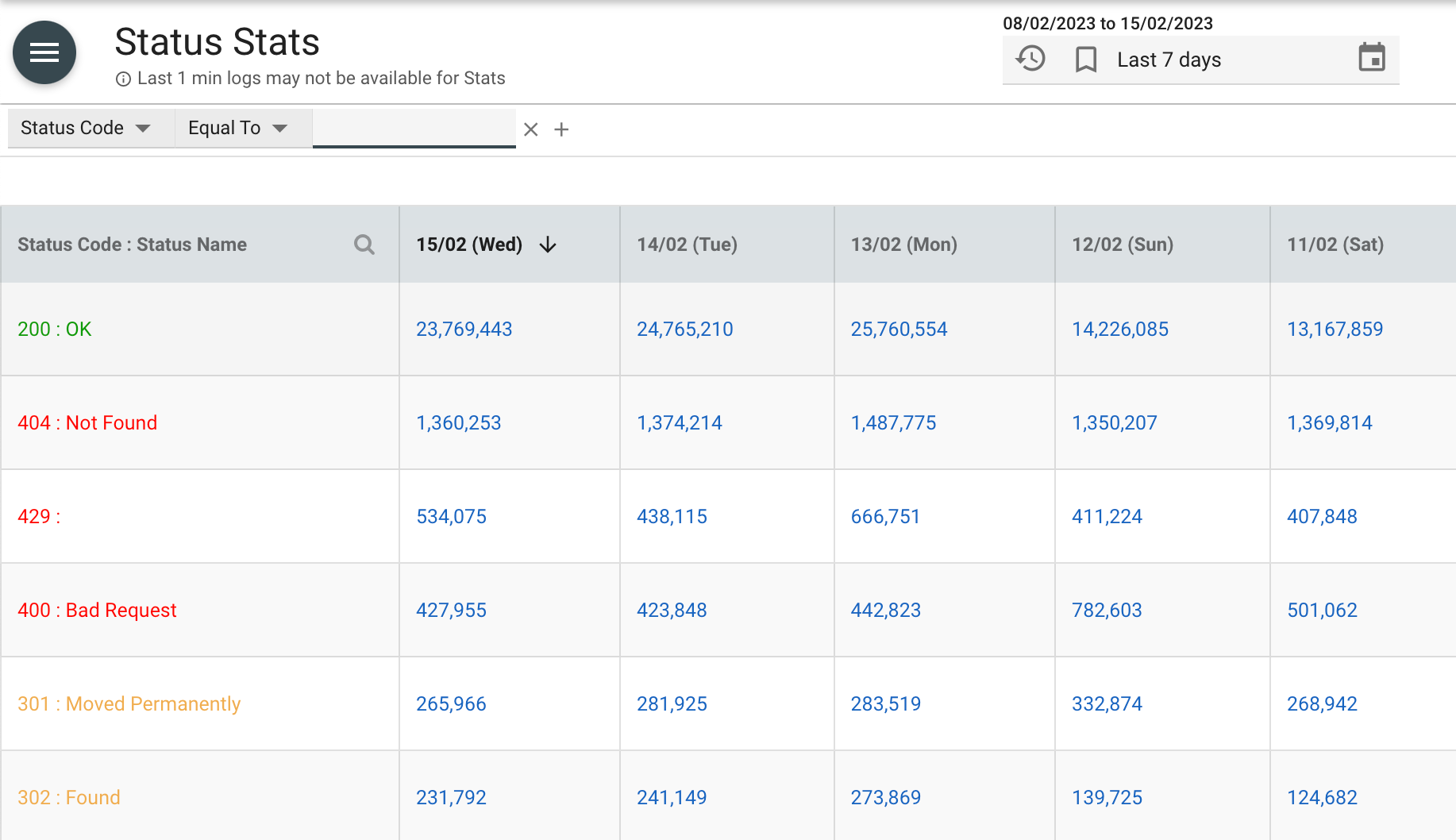Toggle the sort order on the 15/02 column
The width and height of the screenshot is (1456, 840).
[548, 245]
